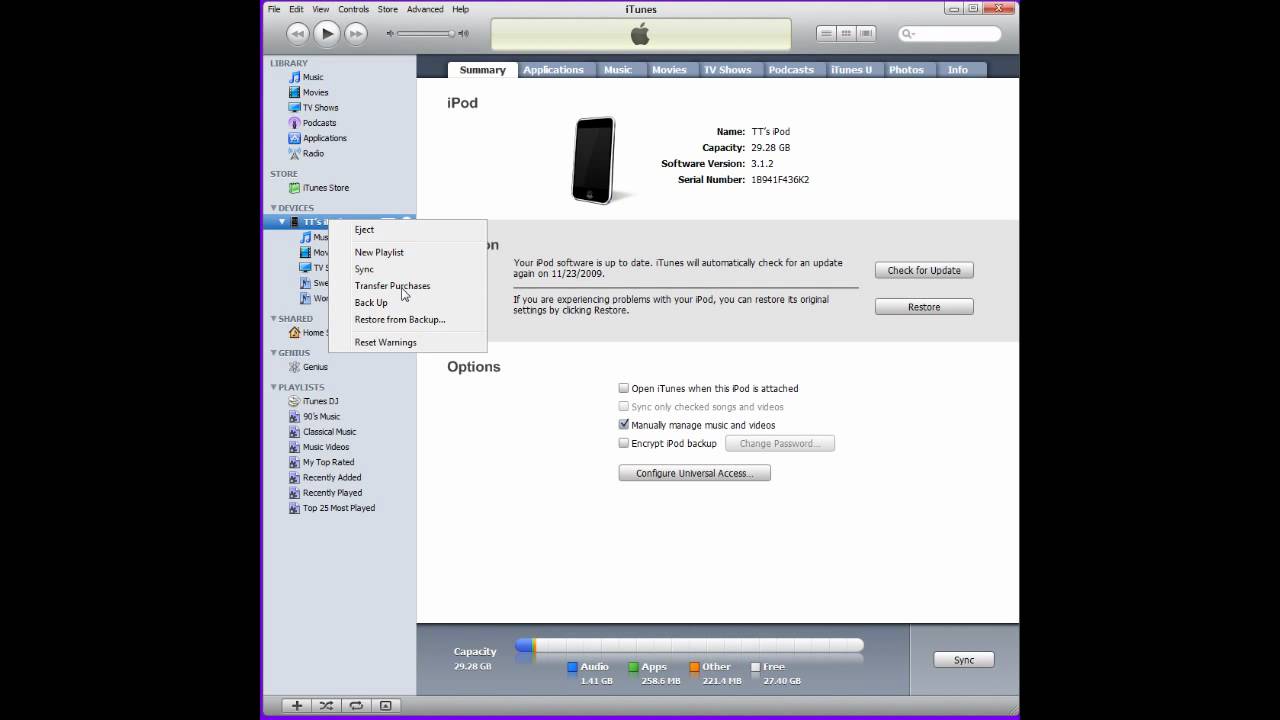Click the previous track rewind button
This screenshot has height=720, width=1280.
point(297,33)
